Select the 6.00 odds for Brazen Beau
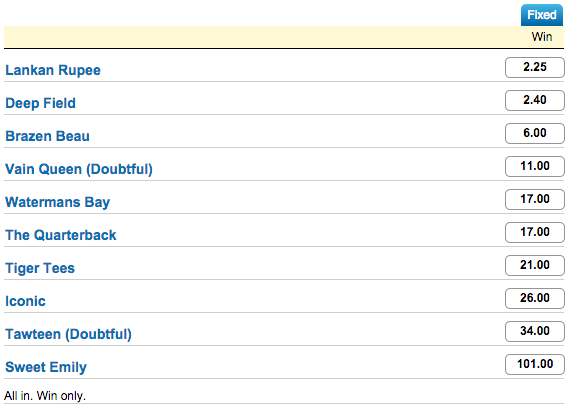The image size is (569, 410). click(535, 134)
